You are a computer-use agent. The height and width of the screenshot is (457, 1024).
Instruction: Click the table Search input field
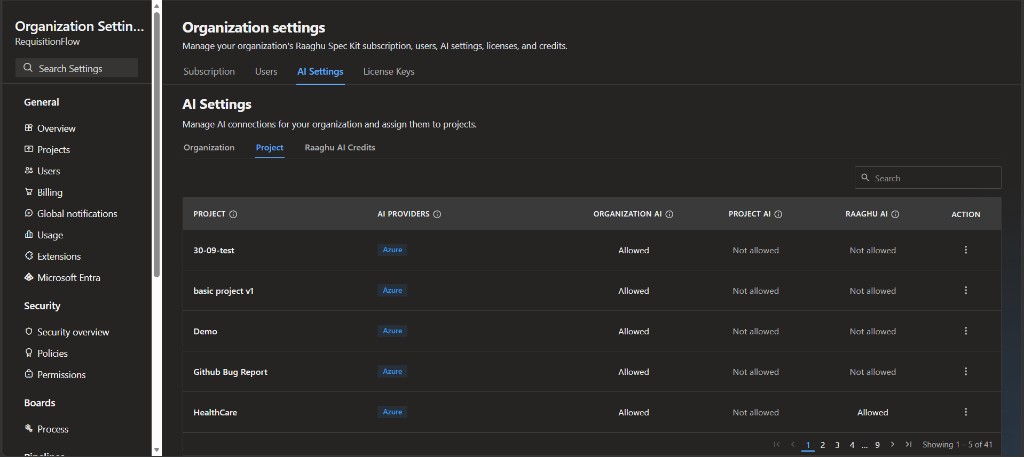[x=928, y=178]
